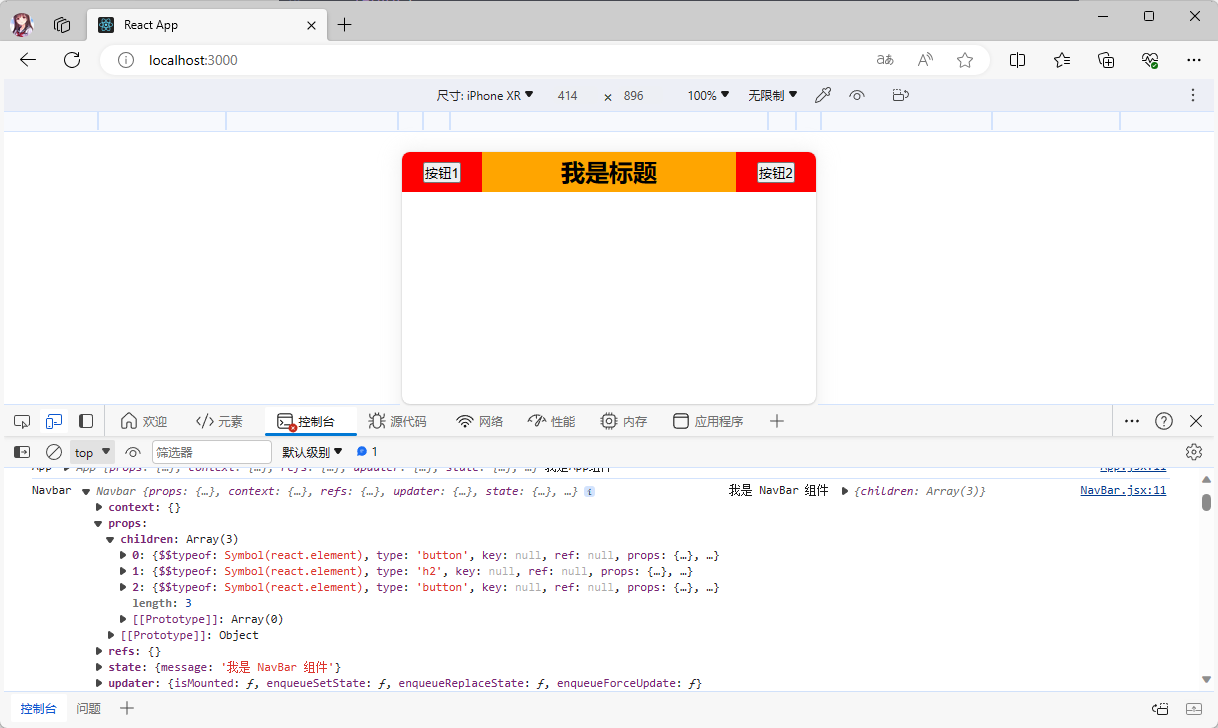
Task: Switch to the 网络 tab
Action: pyautogui.click(x=479, y=421)
